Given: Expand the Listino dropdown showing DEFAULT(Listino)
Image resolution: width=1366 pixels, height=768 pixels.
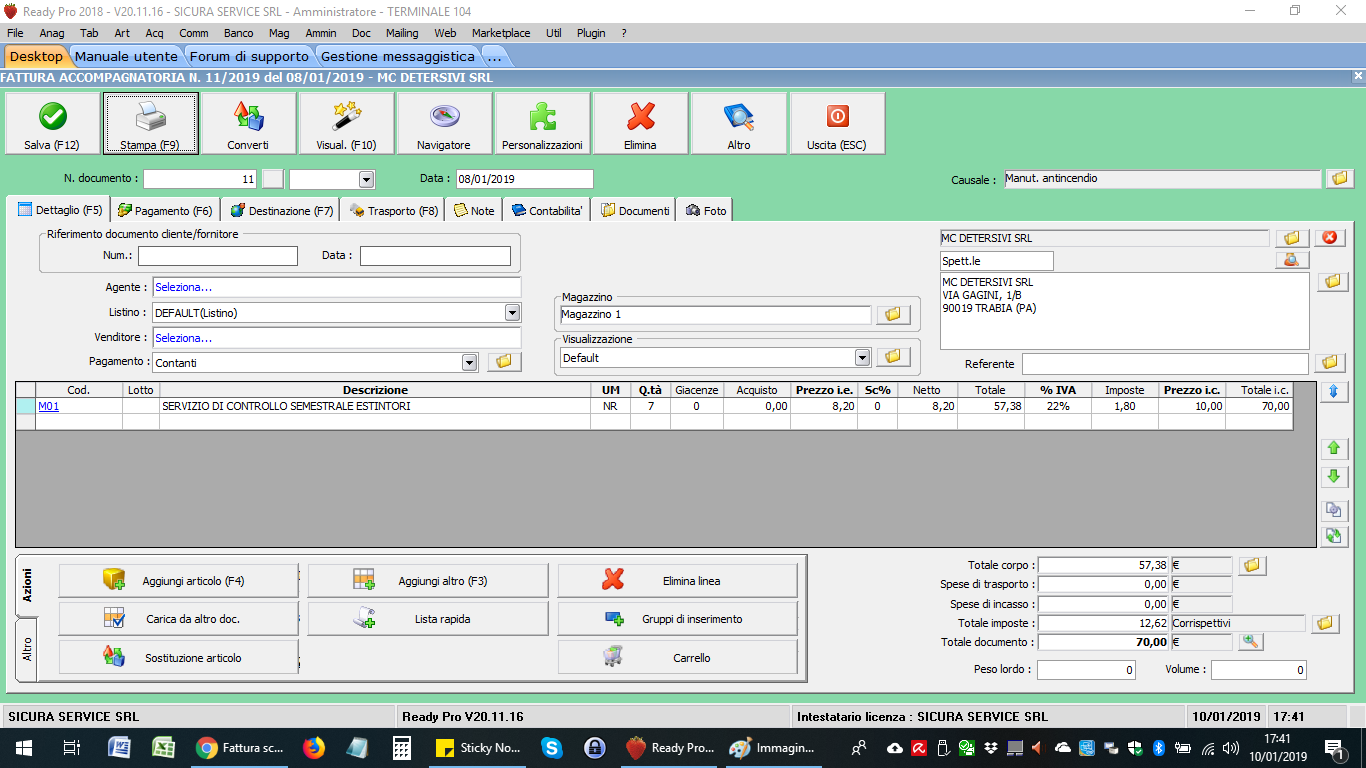Looking at the screenshot, I should (512, 313).
